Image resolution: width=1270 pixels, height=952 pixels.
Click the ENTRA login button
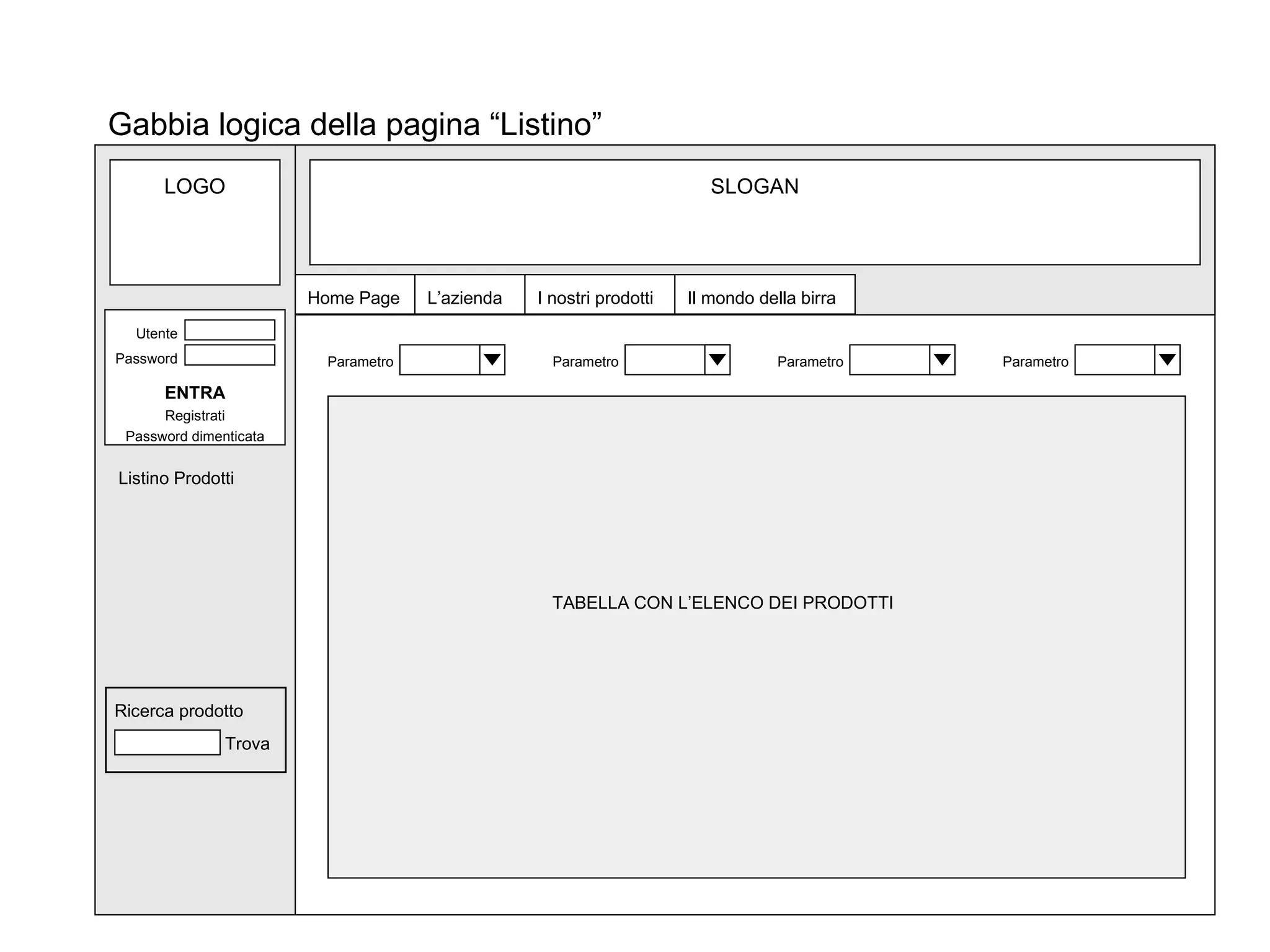tap(195, 393)
